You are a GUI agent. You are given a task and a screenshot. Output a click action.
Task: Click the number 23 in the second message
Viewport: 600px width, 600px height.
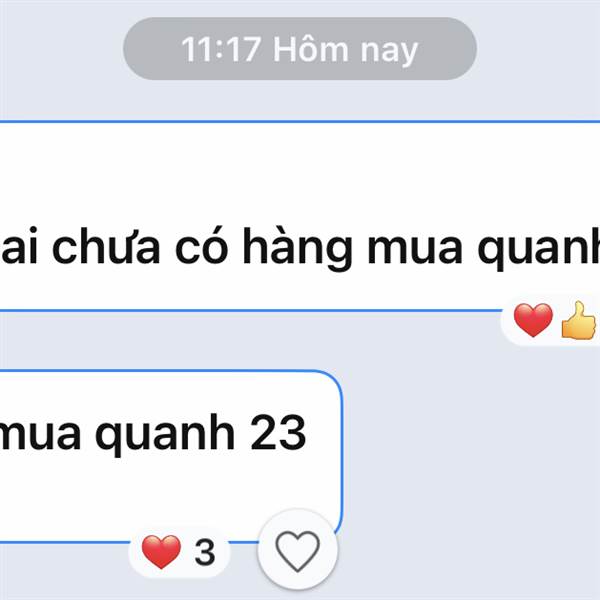(x=278, y=433)
